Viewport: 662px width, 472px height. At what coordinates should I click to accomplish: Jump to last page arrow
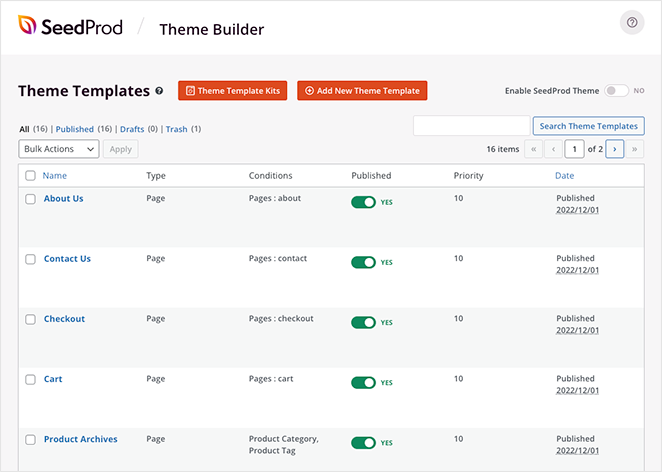pos(635,149)
